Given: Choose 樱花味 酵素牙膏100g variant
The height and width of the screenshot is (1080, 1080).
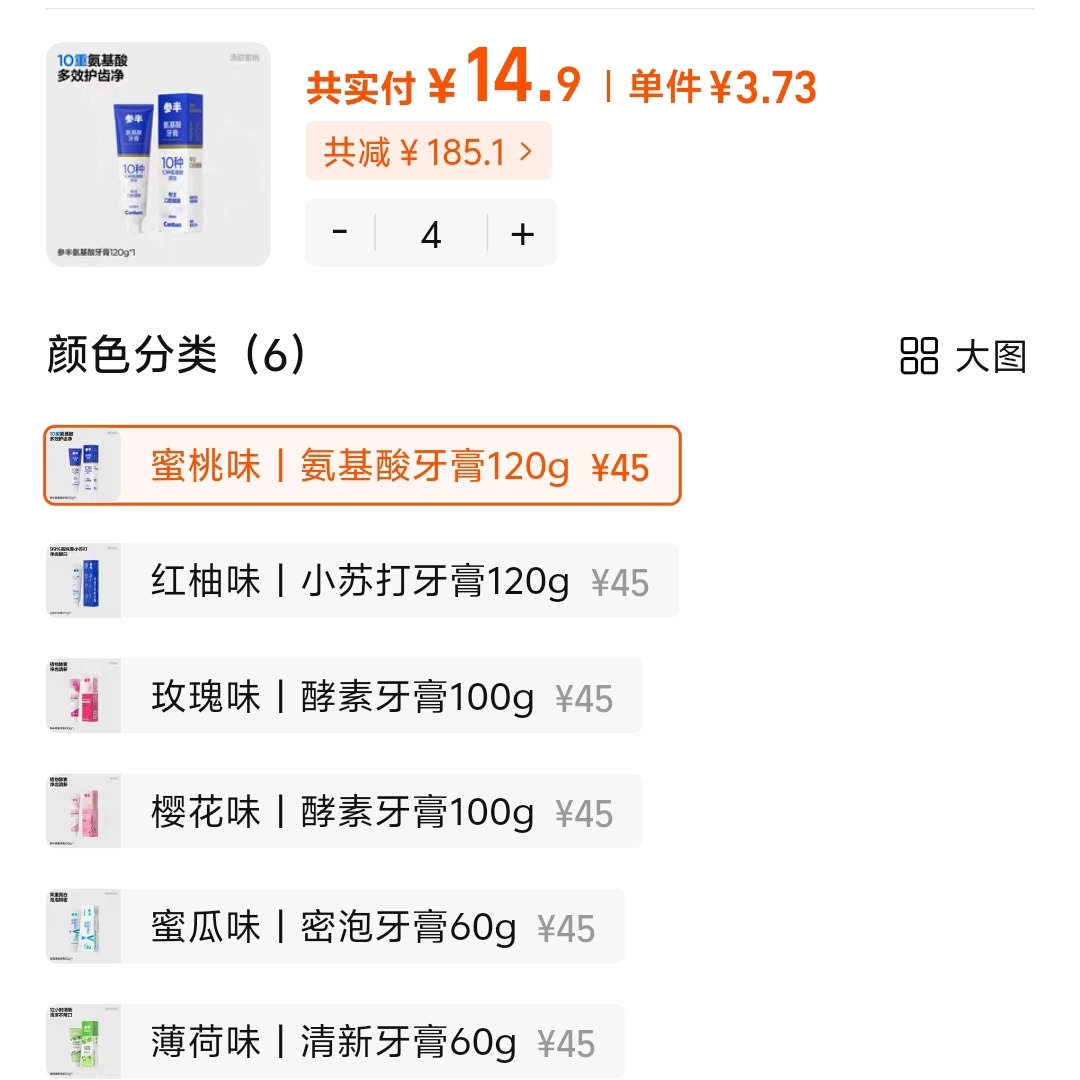Looking at the screenshot, I should 380,811.
